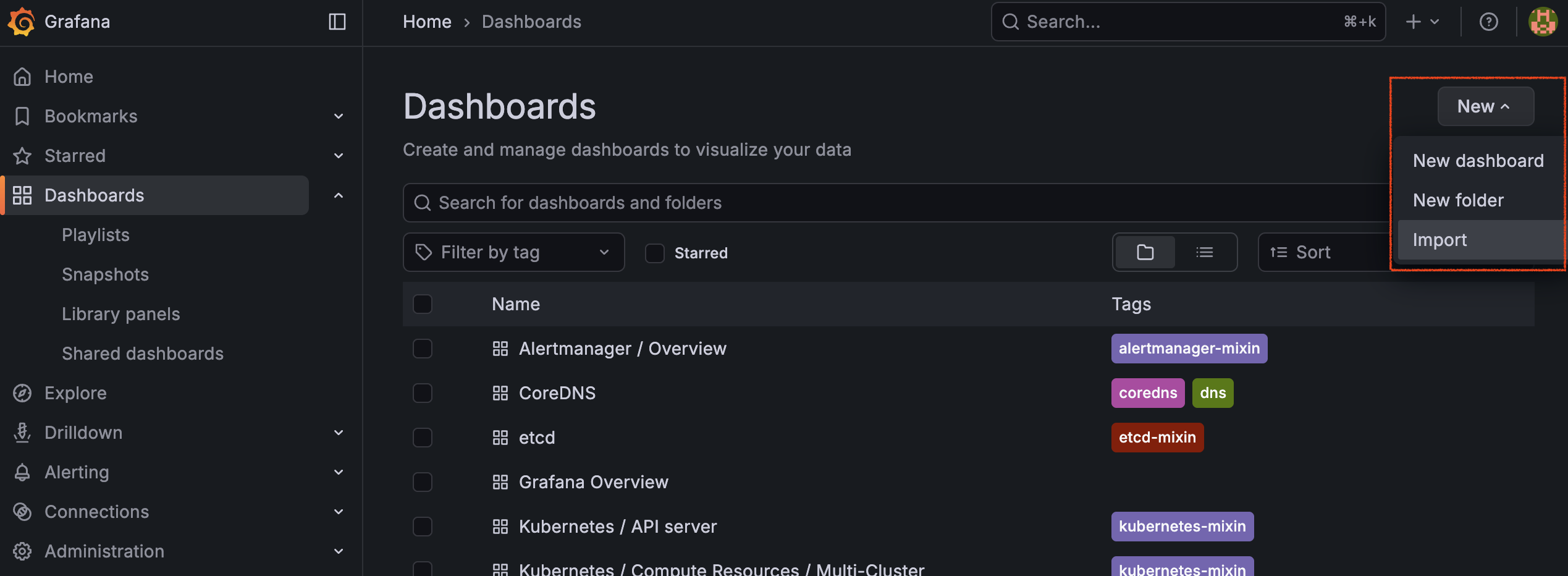Check the select-all checkbox in header
This screenshot has width=1568, height=576.
(423, 304)
